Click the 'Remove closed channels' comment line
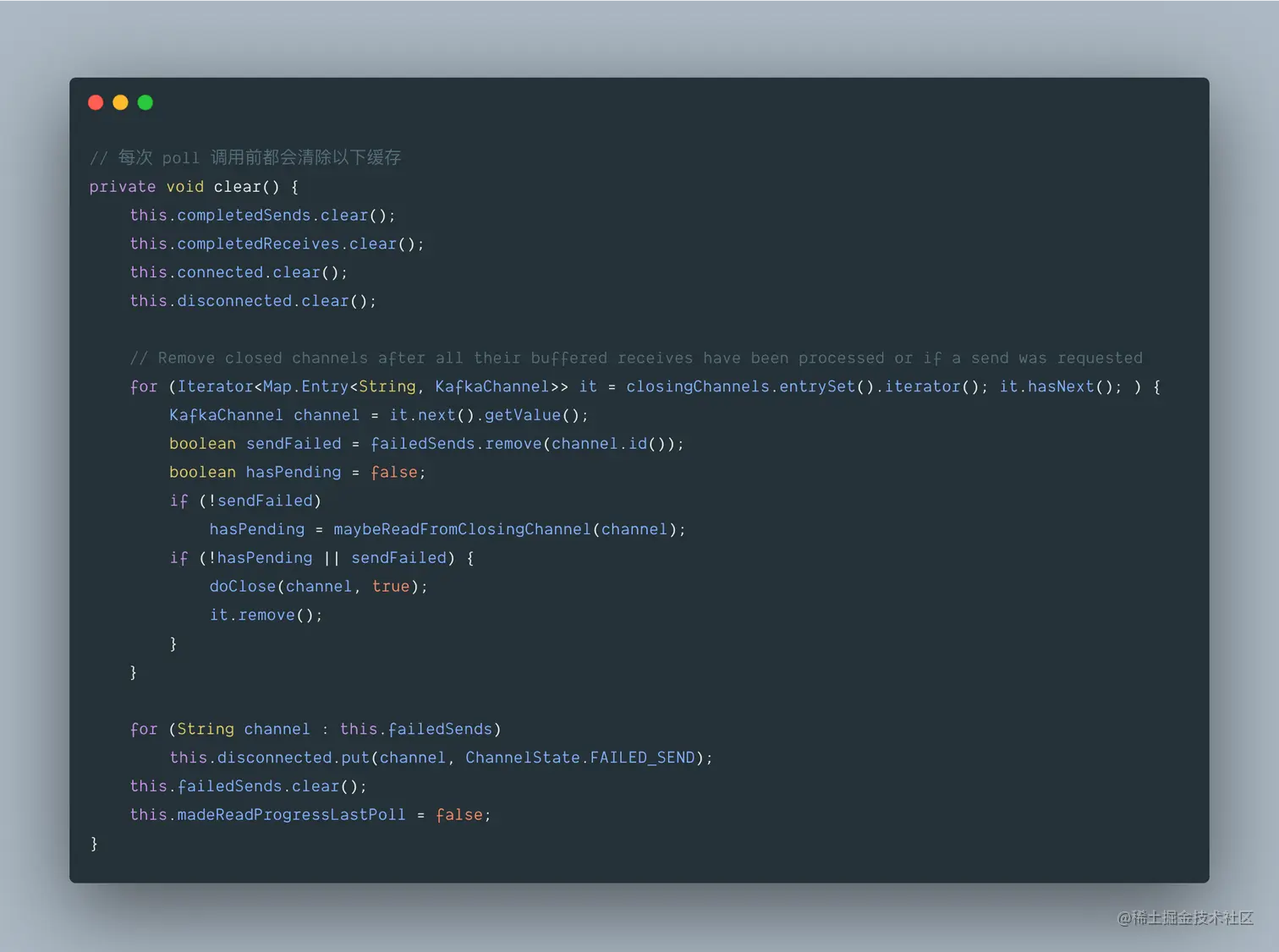Screen dimensions: 1279x952 coord(636,358)
